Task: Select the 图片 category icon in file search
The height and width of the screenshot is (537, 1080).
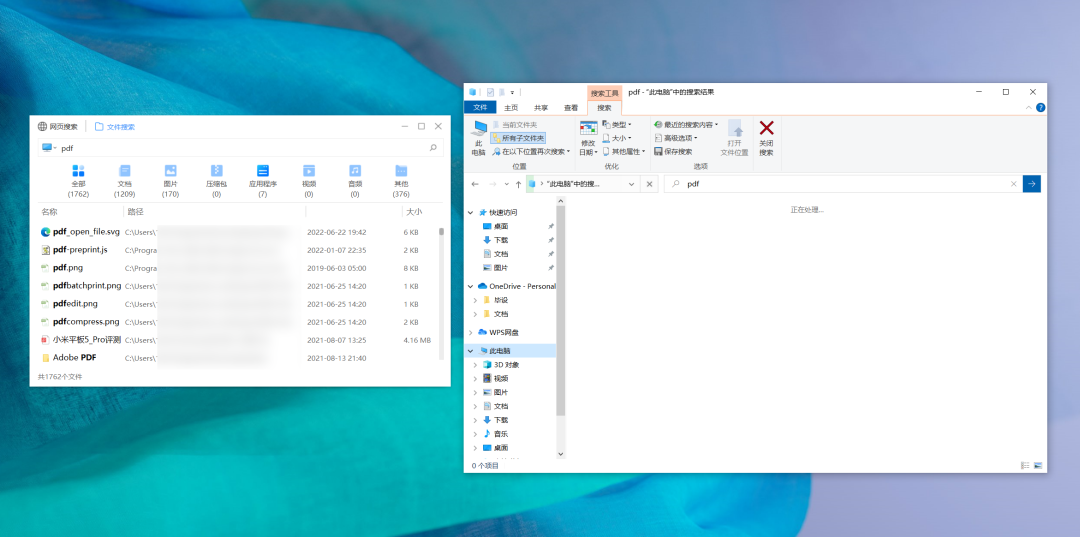Action: [170, 171]
